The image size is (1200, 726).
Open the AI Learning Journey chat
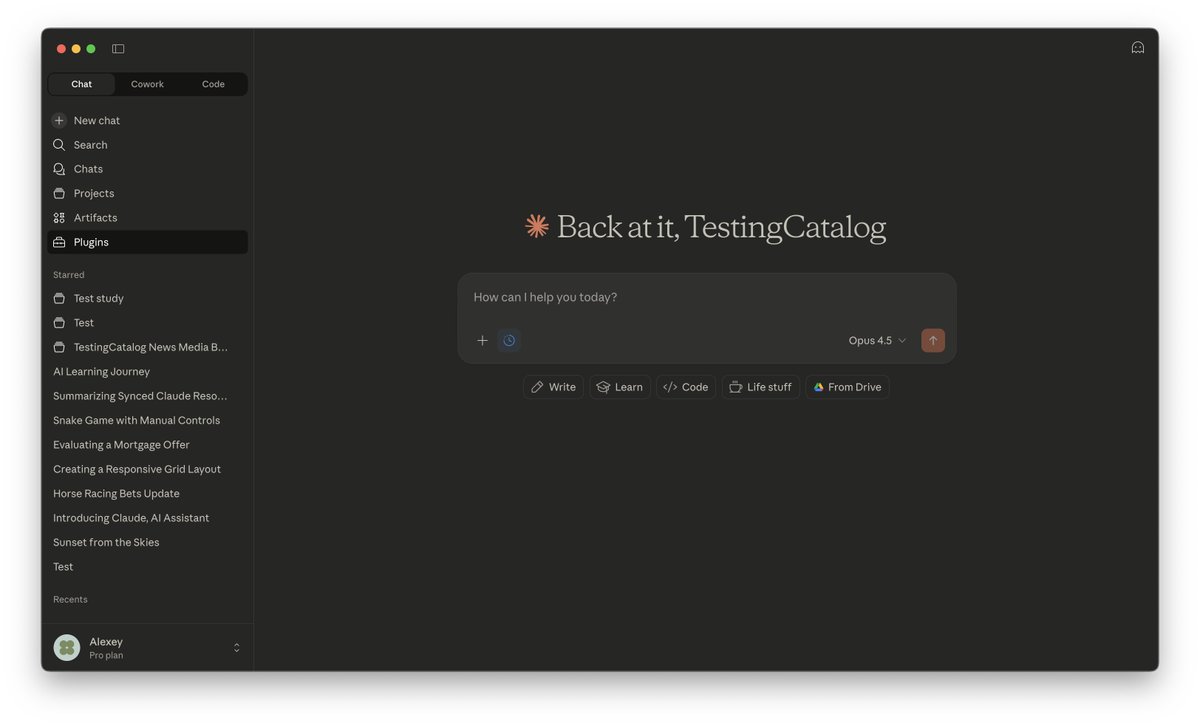pos(147,371)
